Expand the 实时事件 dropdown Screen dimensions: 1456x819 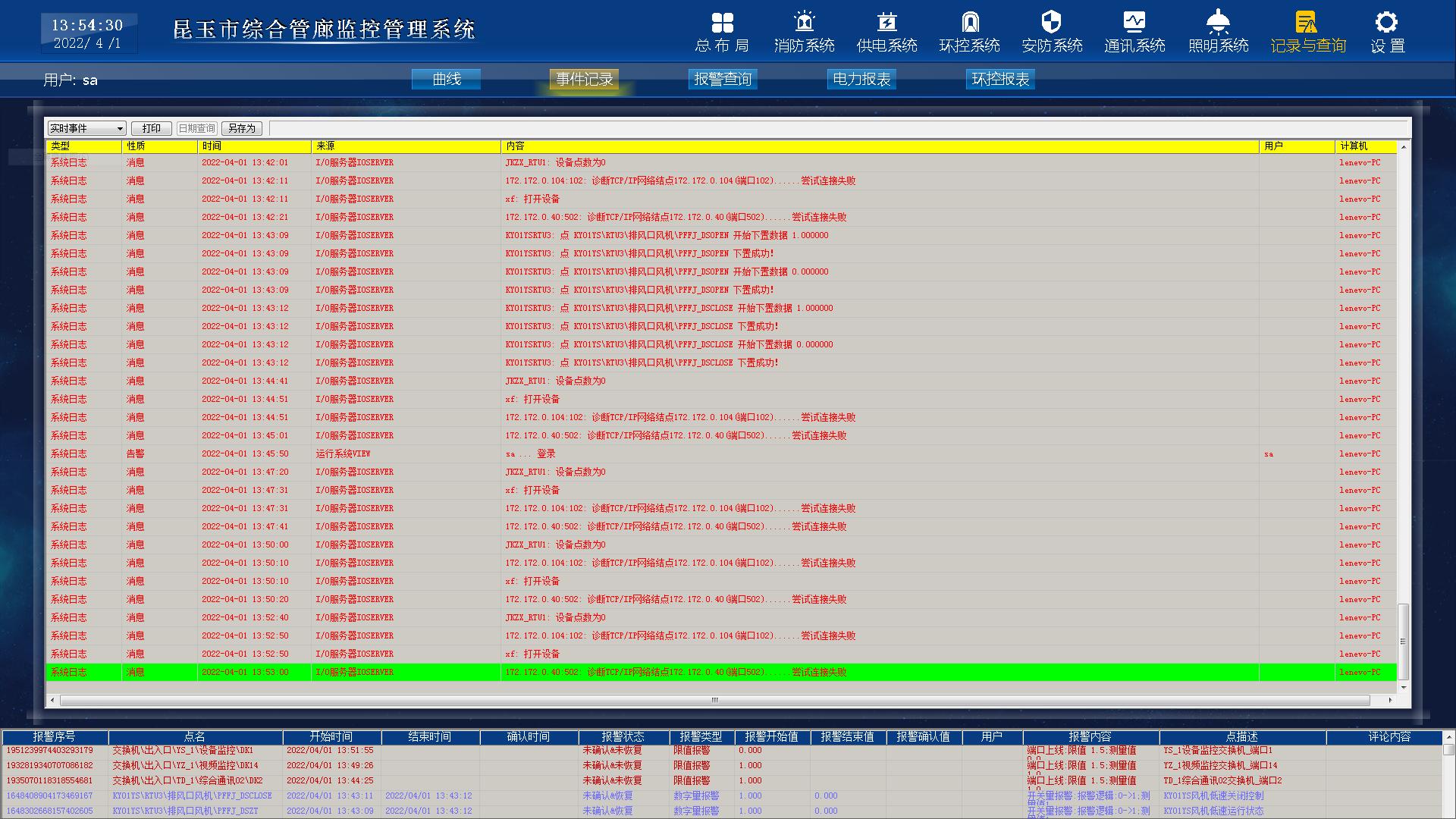click(x=119, y=129)
